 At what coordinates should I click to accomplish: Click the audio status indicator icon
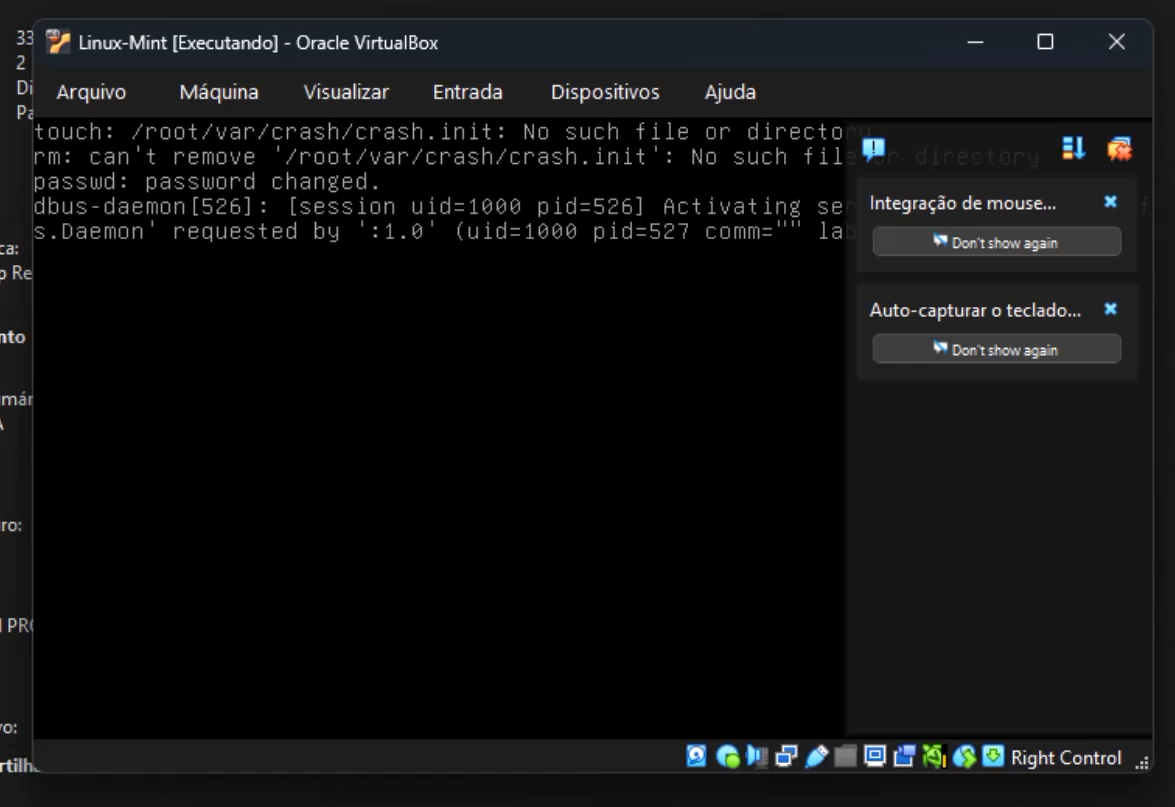coord(757,757)
